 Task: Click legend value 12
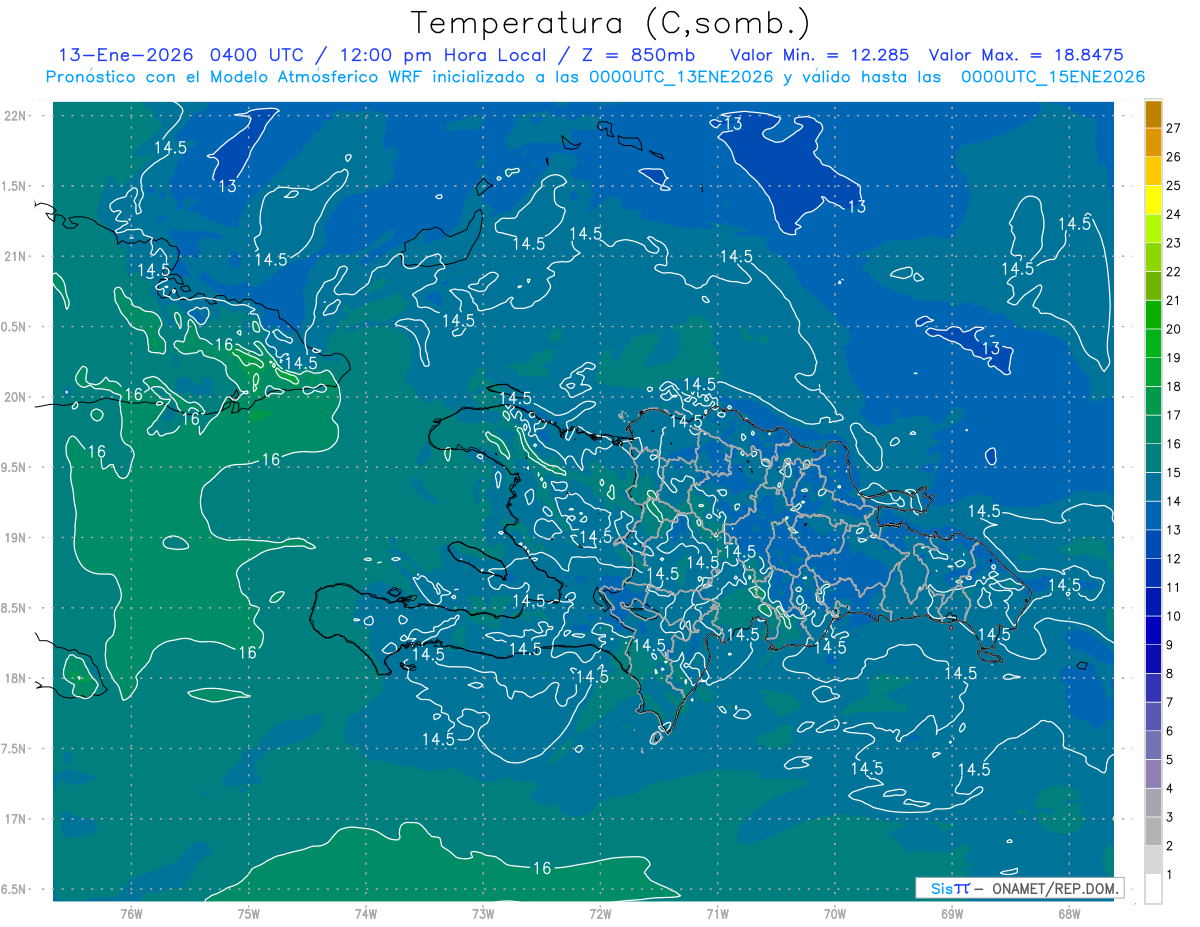1174,559
